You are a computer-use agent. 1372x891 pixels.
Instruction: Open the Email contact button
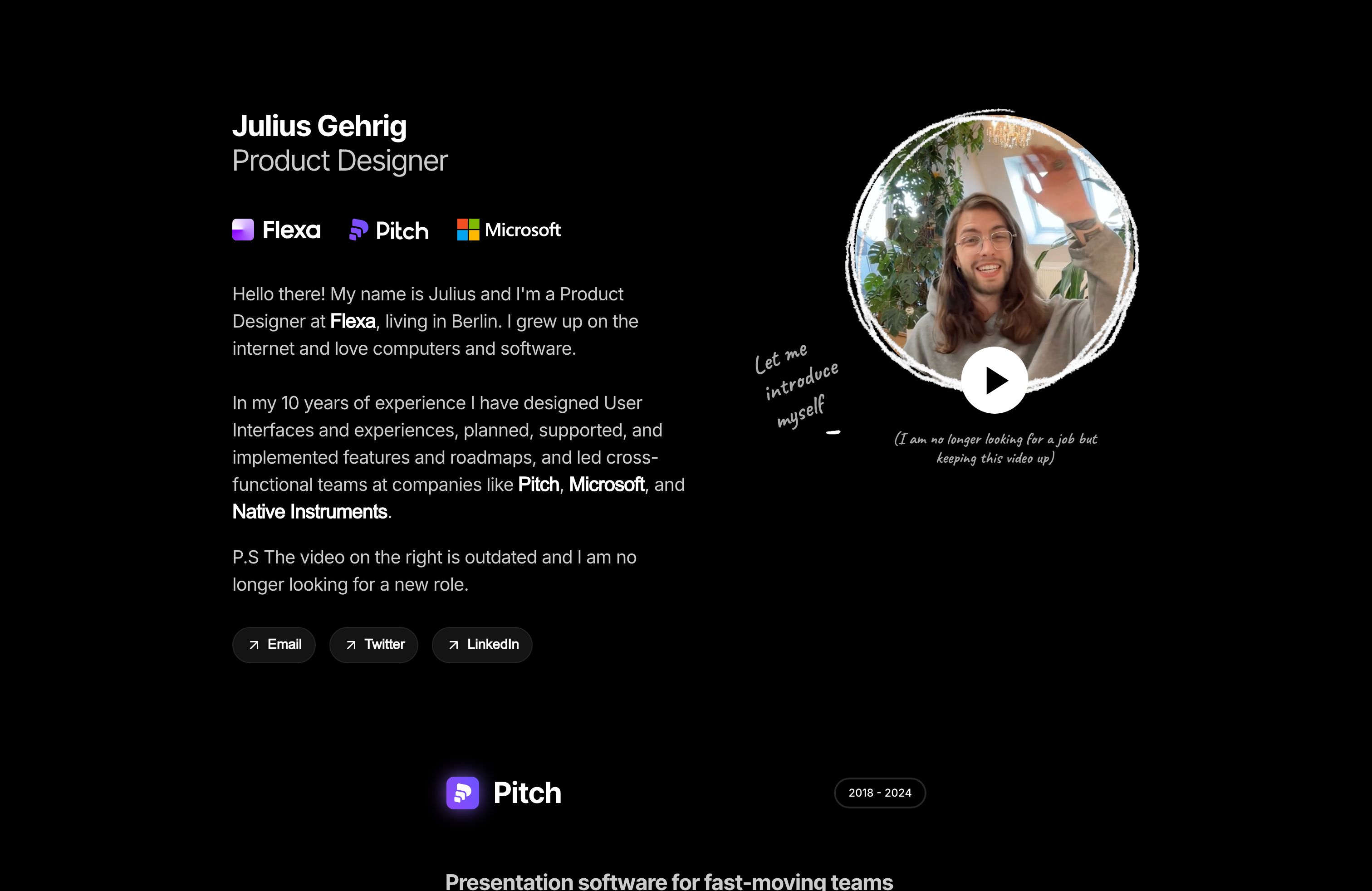(274, 644)
